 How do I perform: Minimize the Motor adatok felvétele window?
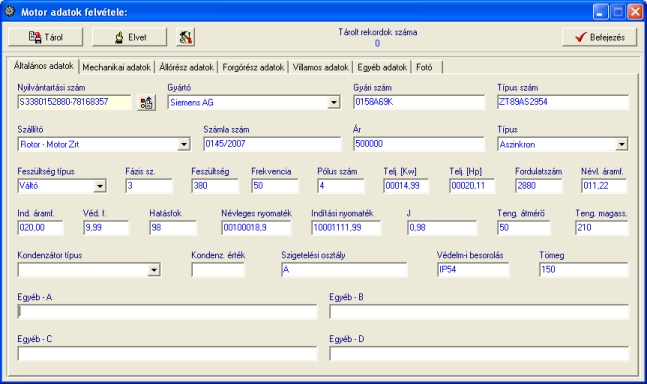pos(601,12)
